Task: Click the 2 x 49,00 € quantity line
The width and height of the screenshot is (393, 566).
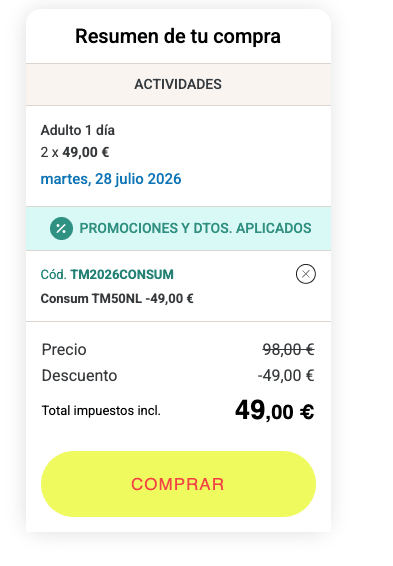Action: click(x=75, y=152)
